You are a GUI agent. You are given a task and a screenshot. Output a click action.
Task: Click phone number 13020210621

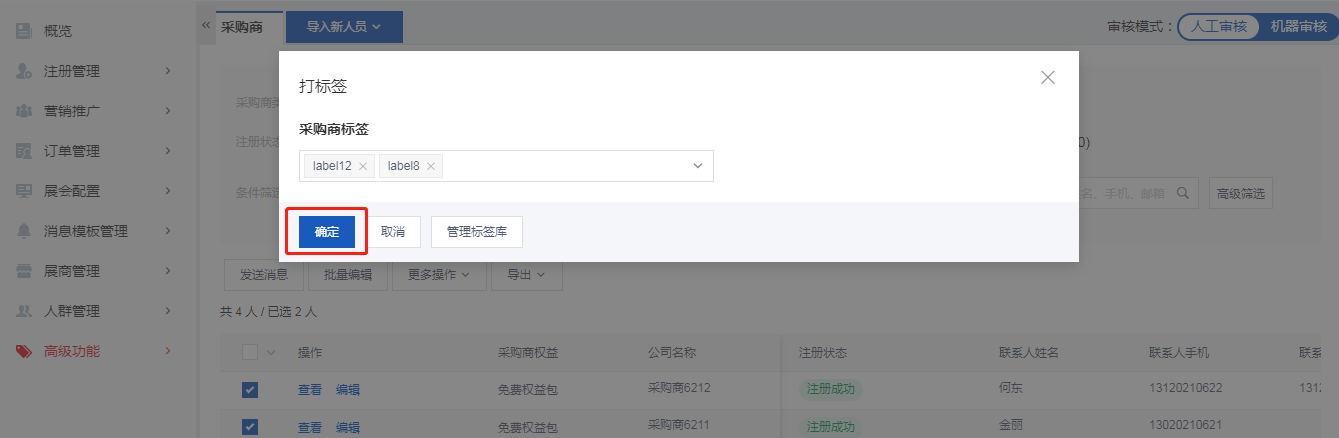pyautogui.click(x=1186, y=425)
